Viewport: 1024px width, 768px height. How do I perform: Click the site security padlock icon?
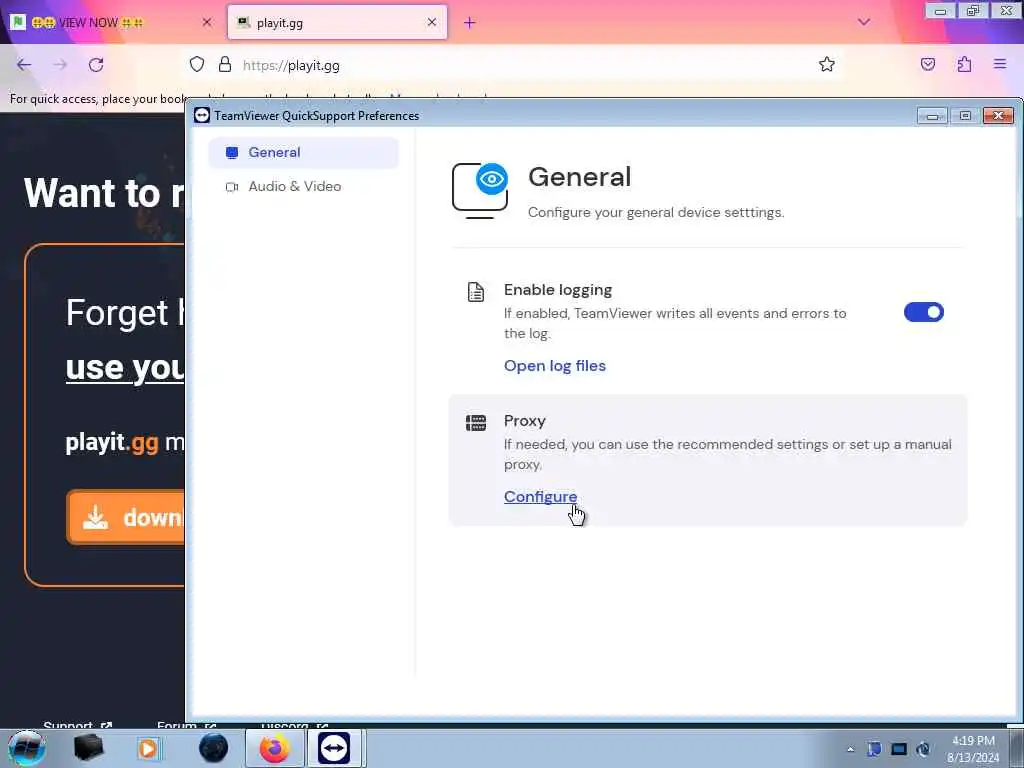coord(225,65)
